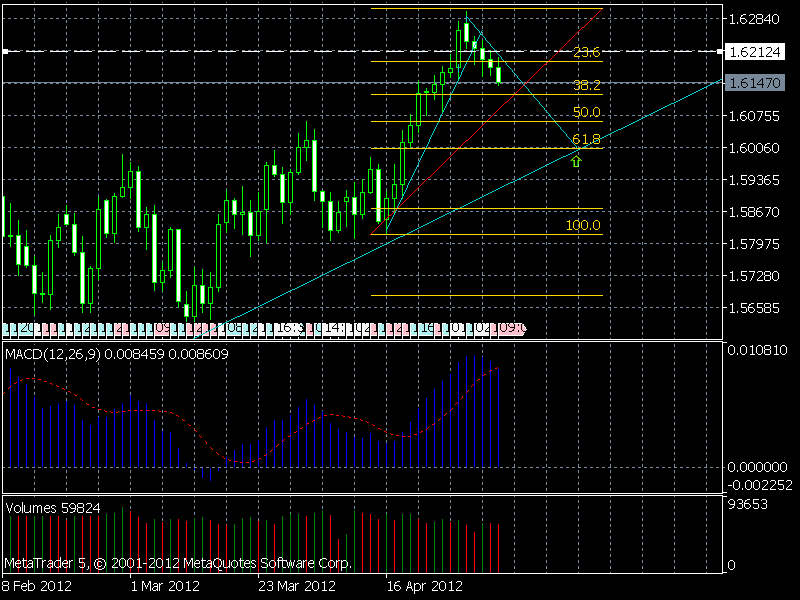800x600 pixels.
Task: Select the 23.6 Fibonacci level label
Action: point(586,52)
